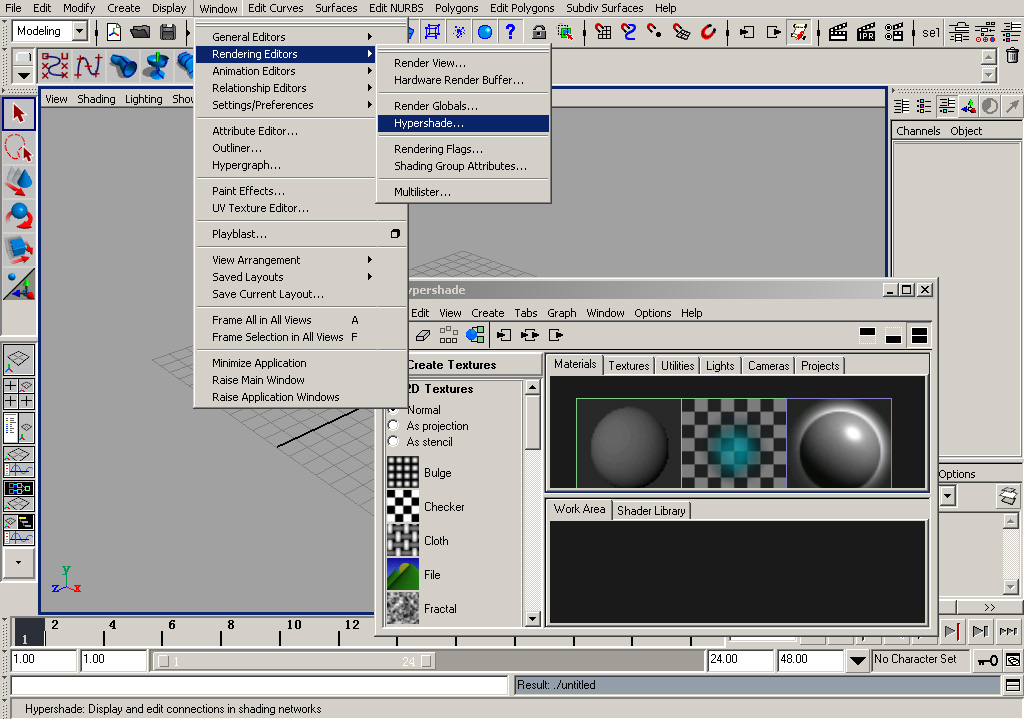Enable Snap to grids magnet icon
Viewport: 1024px width, 719px height.
tap(603, 31)
